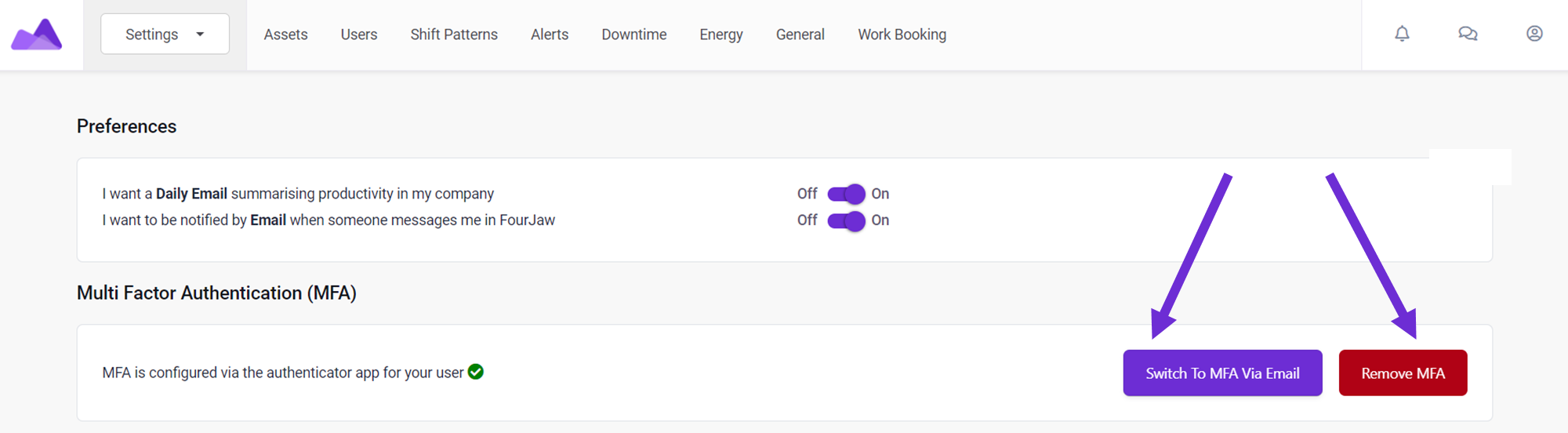Viewport: 1568px width, 433px height.
Task: Toggle the Email message notification switch
Action: click(846, 220)
